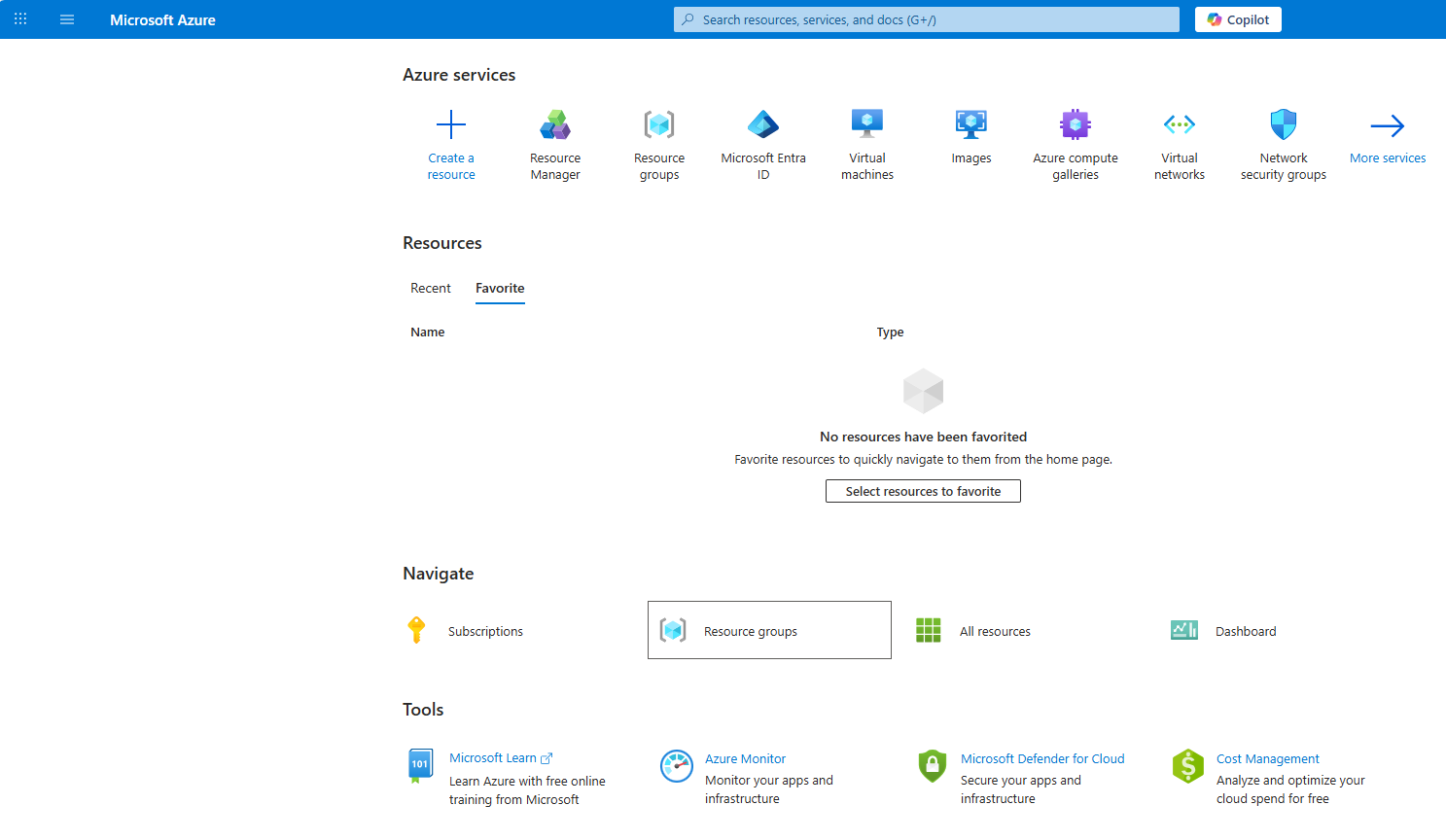The width and height of the screenshot is (1446, 840).
Task: Click Select resources to favorite
Action: coord(922,491)
